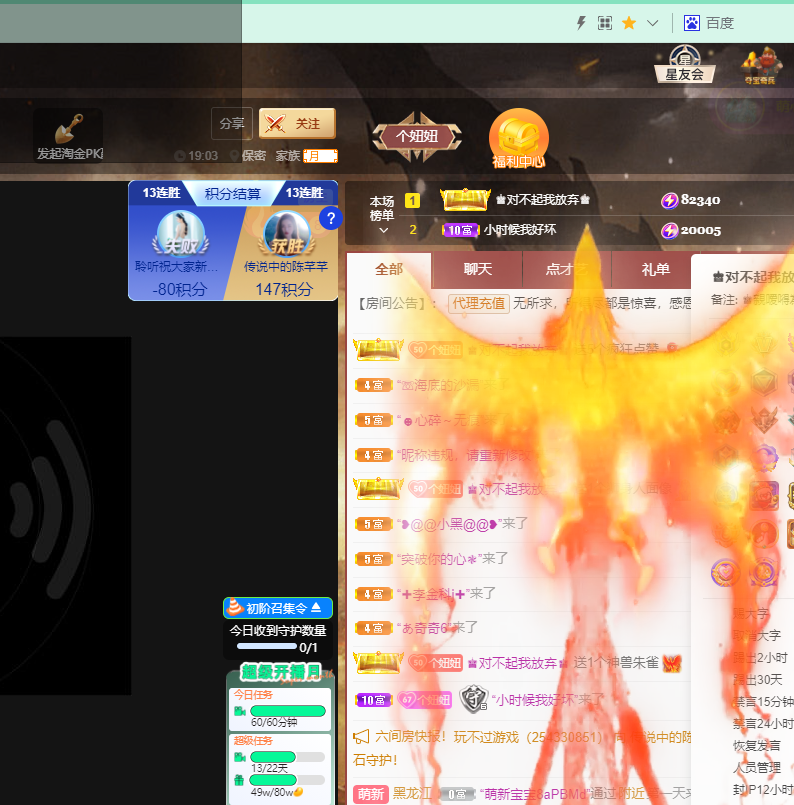Screen dimensions: 794x805
Task: Click the 萌新 tag in chat
Action: (x=371, y=794)
